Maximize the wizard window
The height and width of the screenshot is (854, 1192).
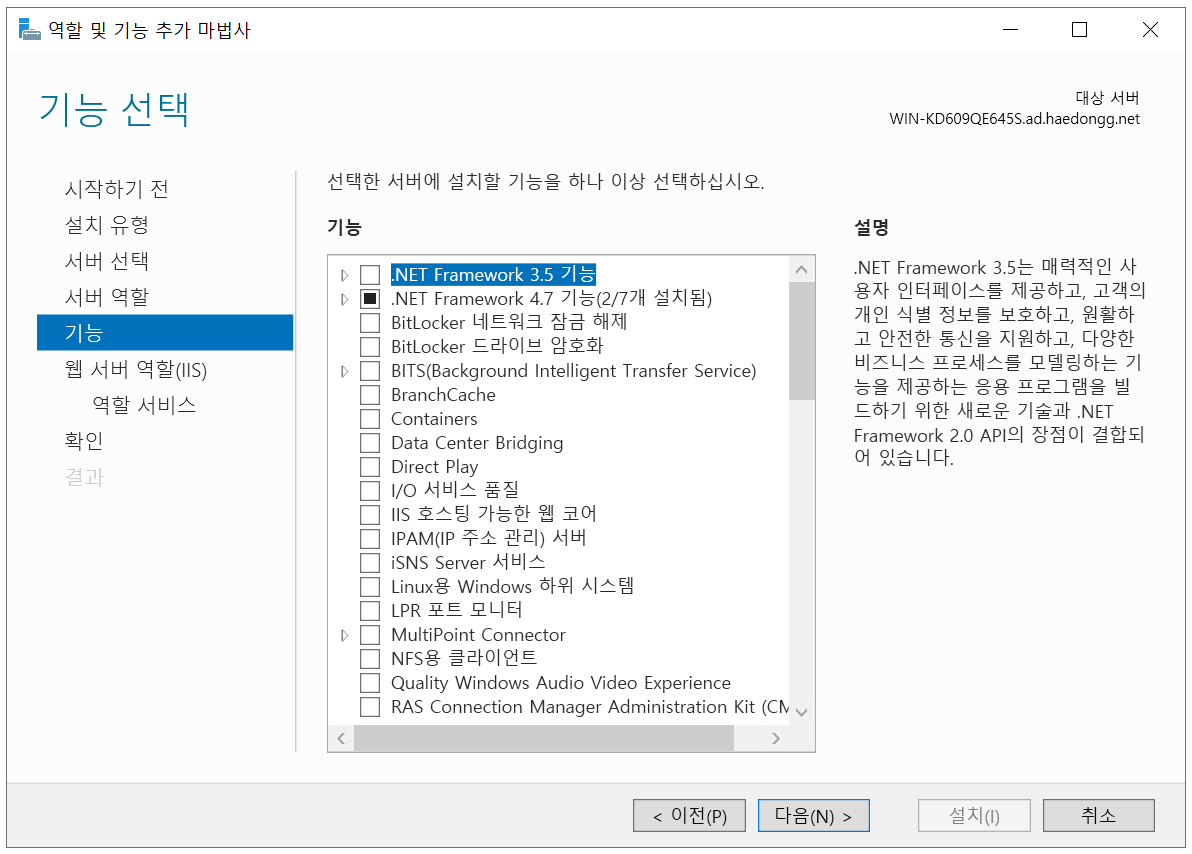pos(1079,30)
